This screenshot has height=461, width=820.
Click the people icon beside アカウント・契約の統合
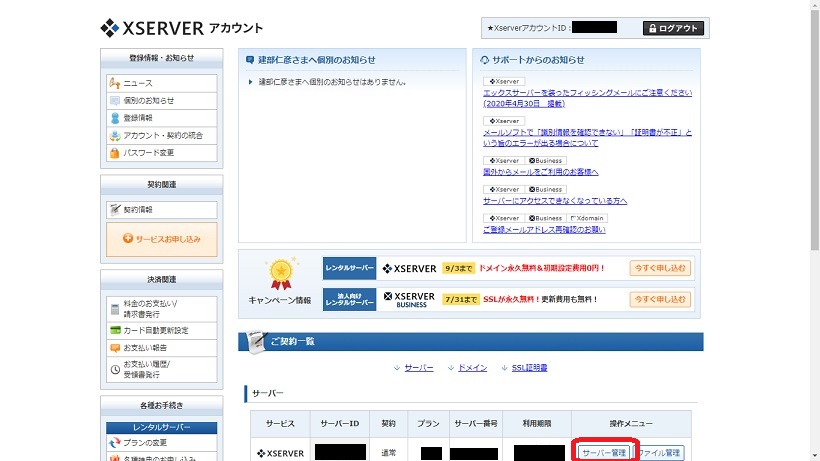coord(115,136)
